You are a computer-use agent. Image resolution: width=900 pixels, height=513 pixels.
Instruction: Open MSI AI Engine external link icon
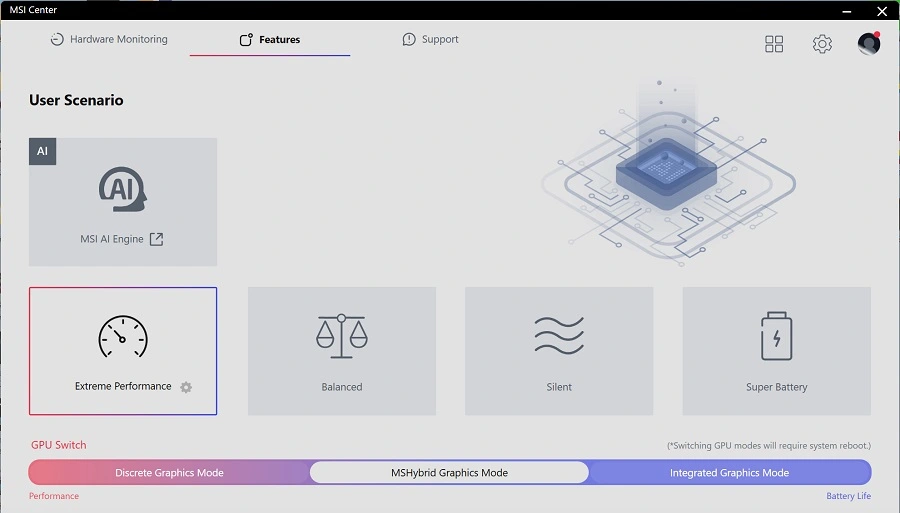156,239
